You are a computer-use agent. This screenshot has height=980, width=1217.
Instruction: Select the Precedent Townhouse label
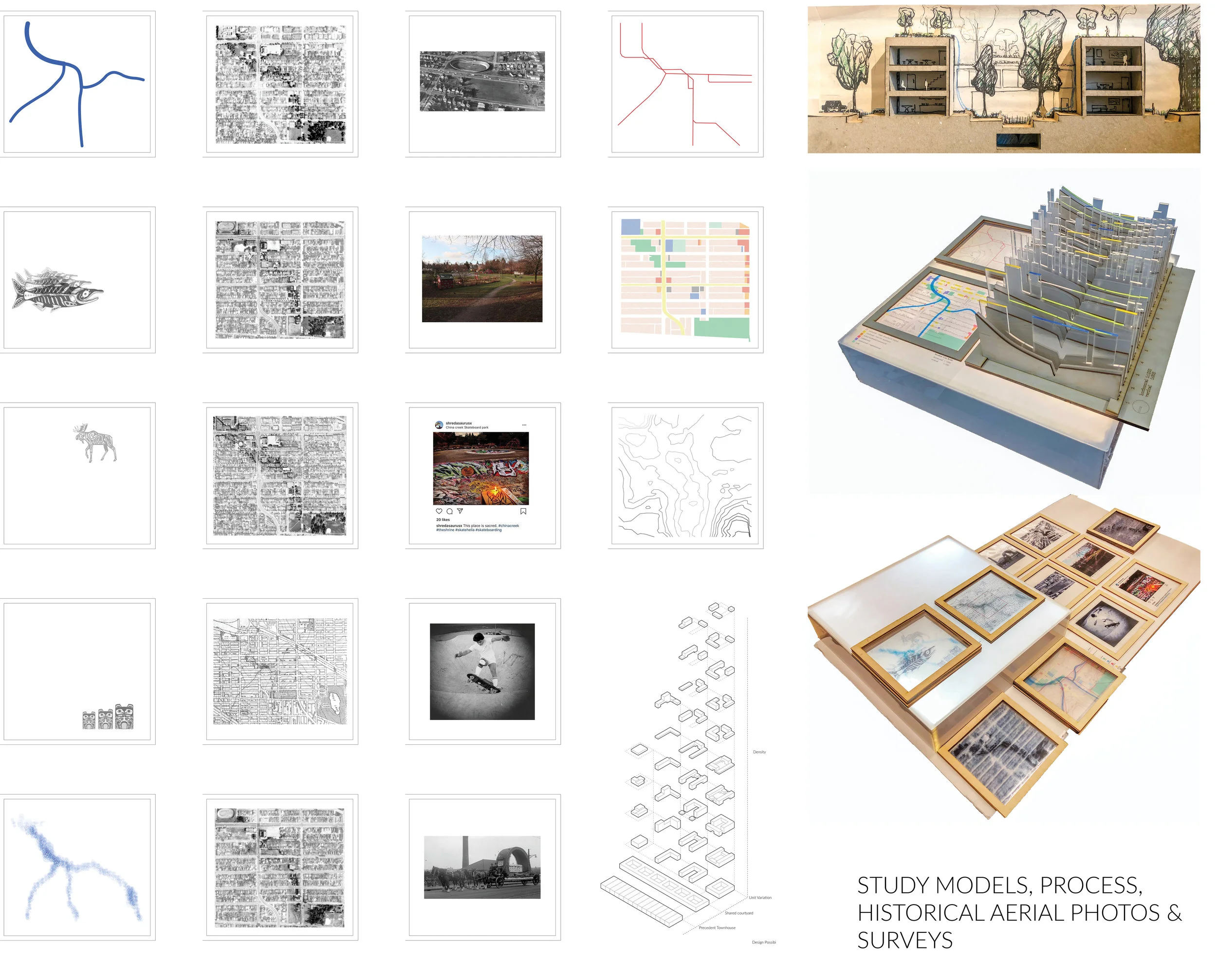[x=717, y=927]
